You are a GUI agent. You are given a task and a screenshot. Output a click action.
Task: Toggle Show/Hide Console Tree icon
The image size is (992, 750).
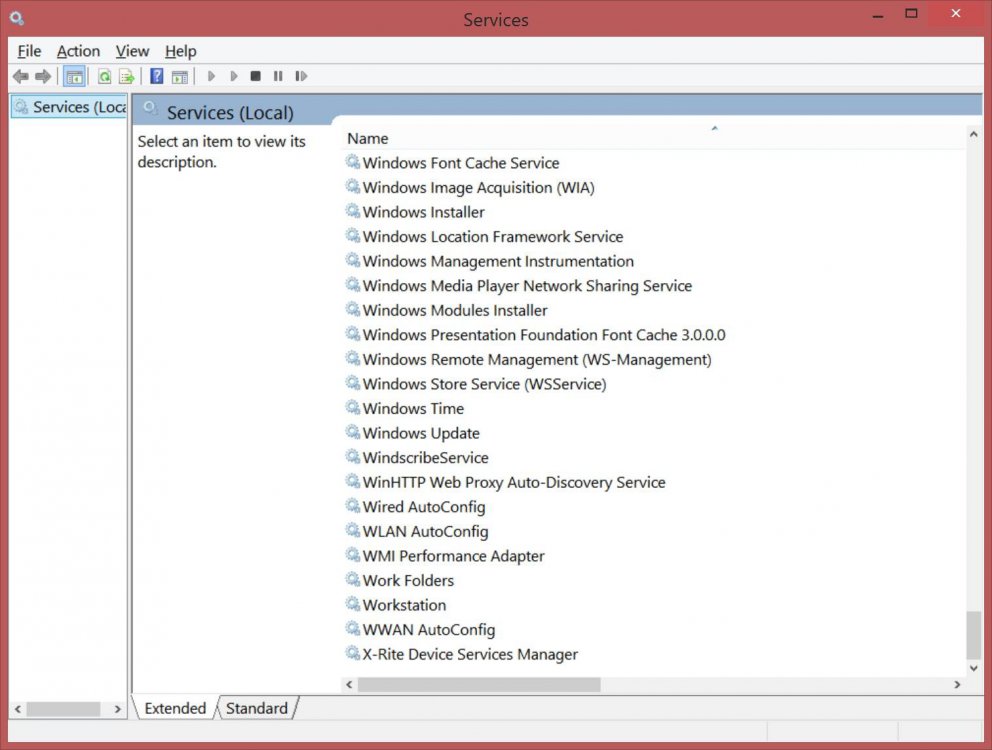point(74,77)
